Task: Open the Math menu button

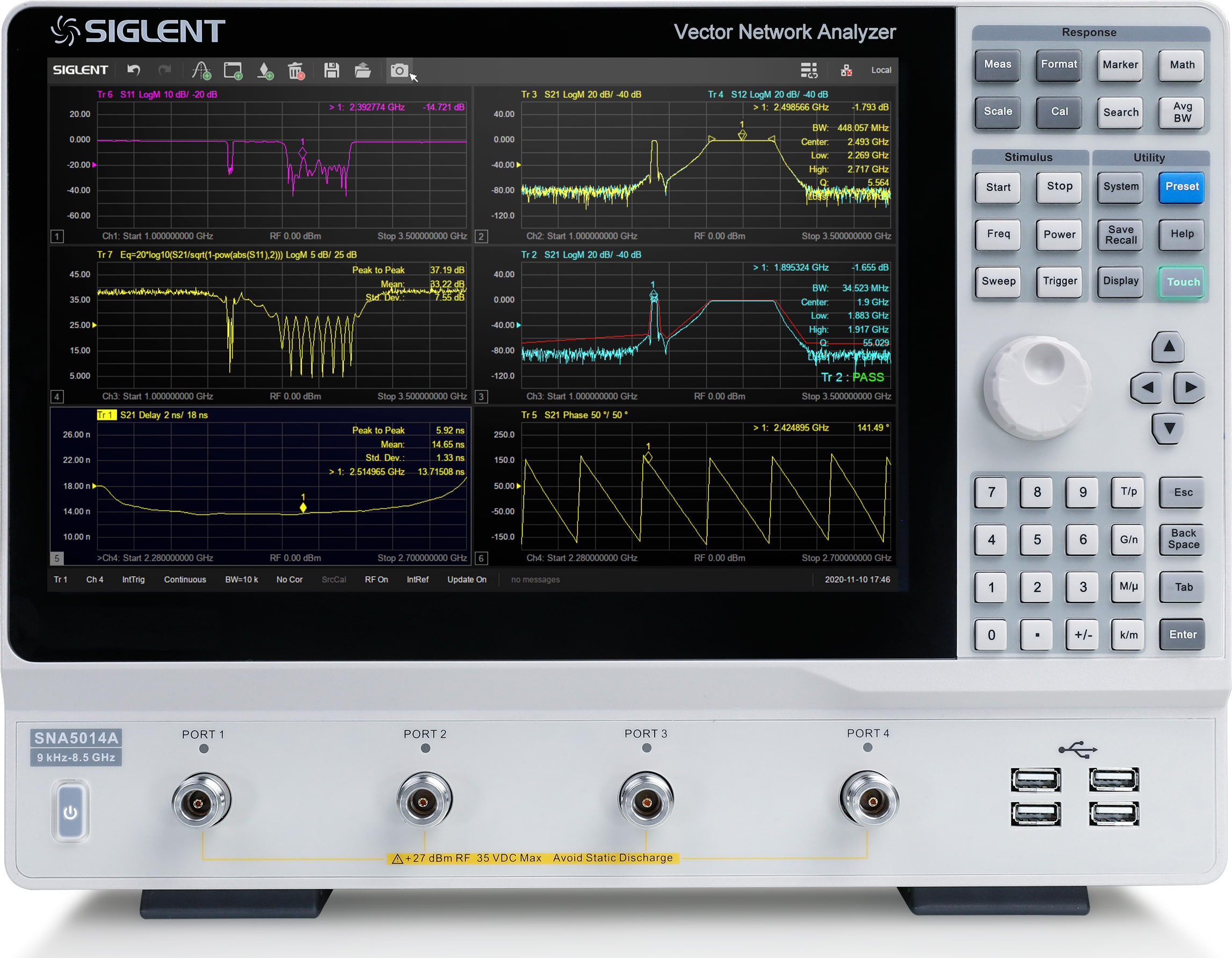Action: [x=1182, y=65]
